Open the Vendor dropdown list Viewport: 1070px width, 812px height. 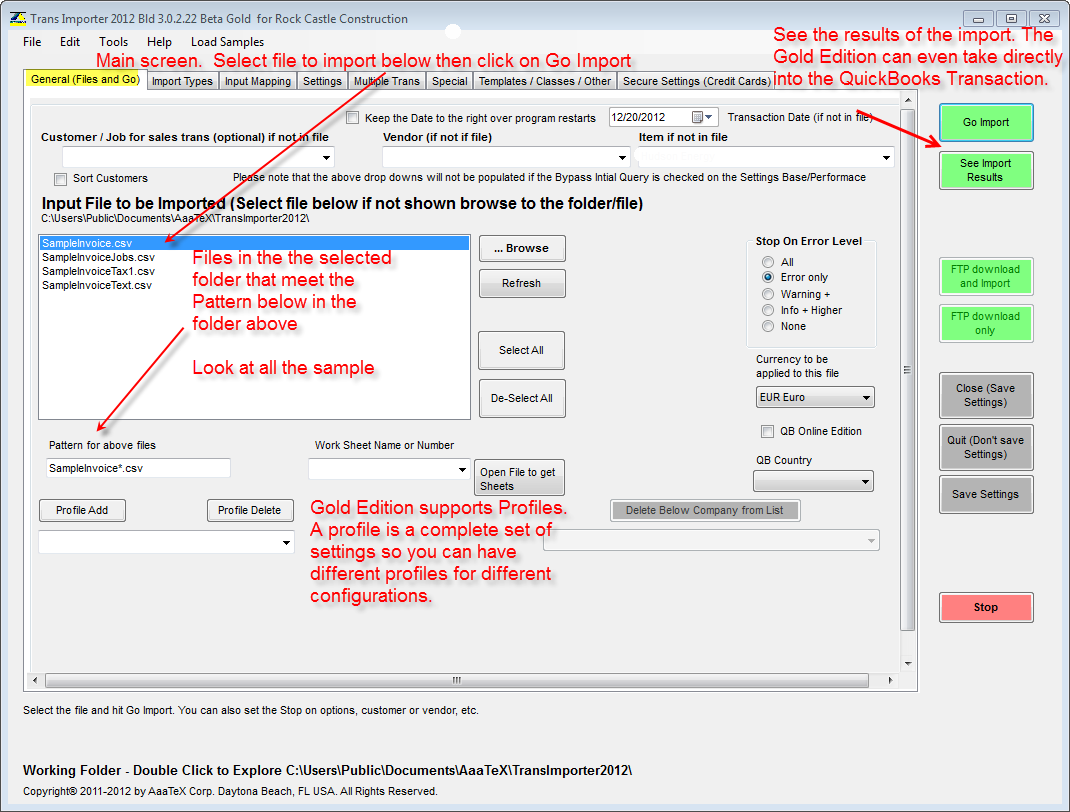click(x=622, y=158)
